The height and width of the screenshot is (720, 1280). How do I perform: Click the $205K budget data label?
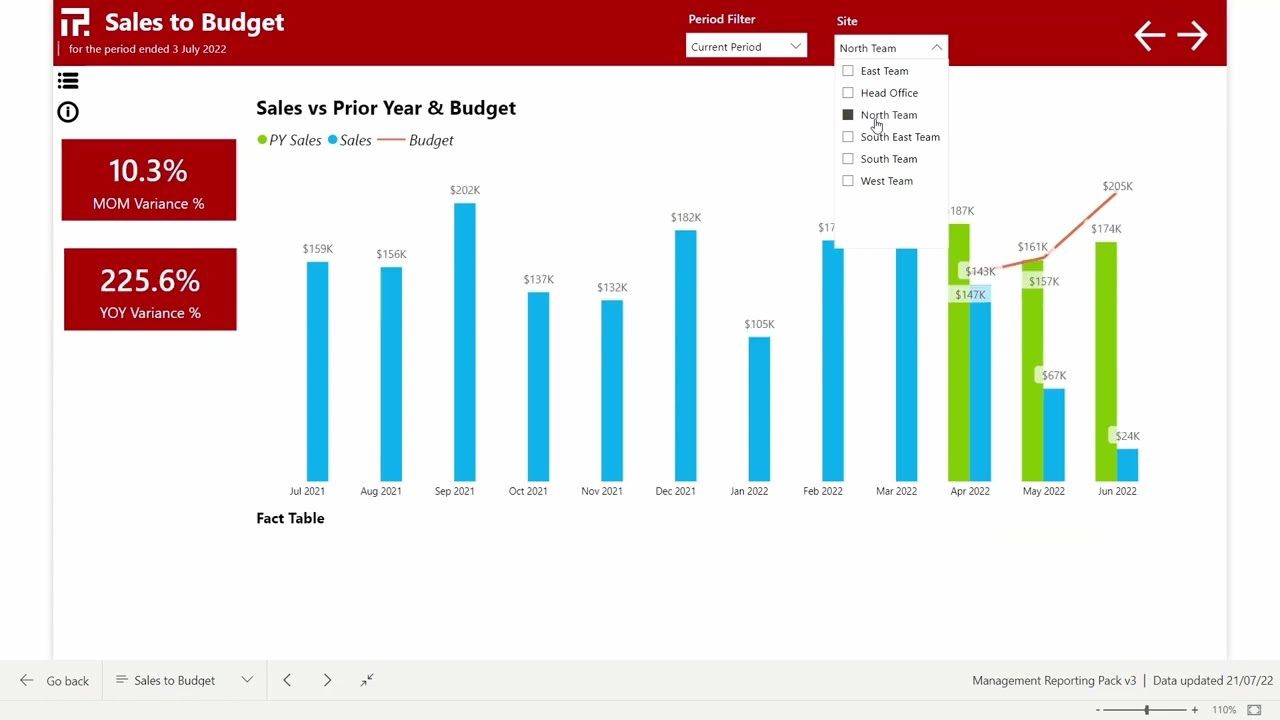point(1117,186)
